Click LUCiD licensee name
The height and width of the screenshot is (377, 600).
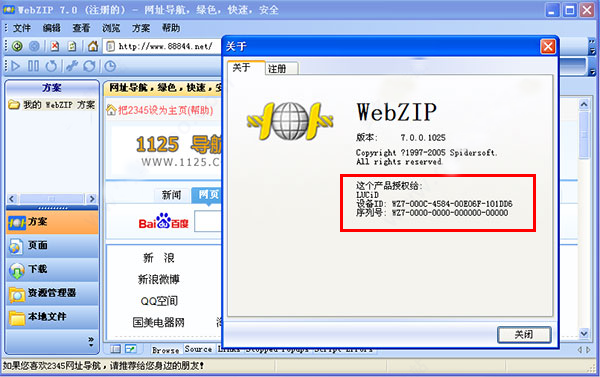[367, 195]
